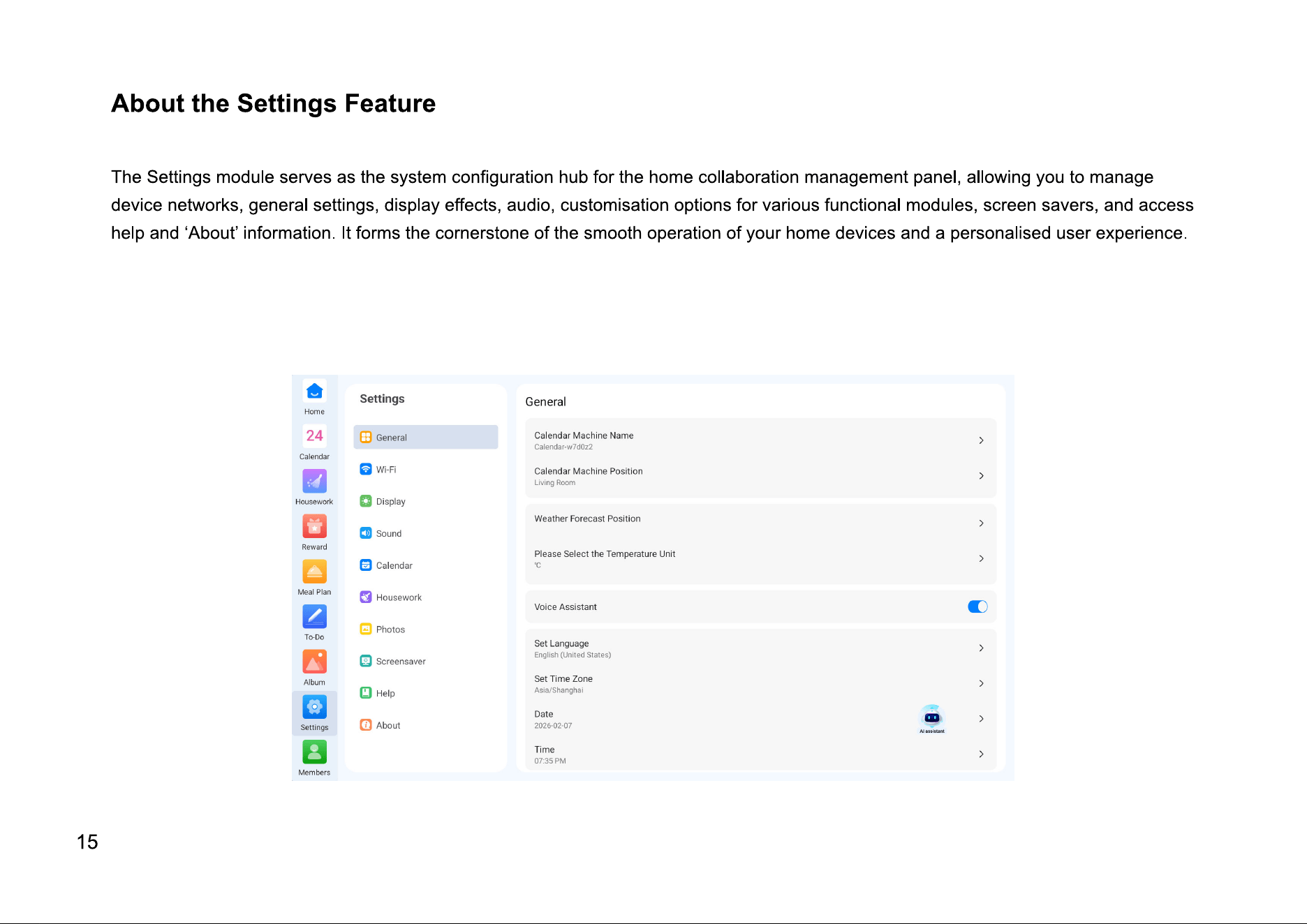This screenshot has width=1307, height=924.
Task: Click the General orange grid icon
Action: 366,437
